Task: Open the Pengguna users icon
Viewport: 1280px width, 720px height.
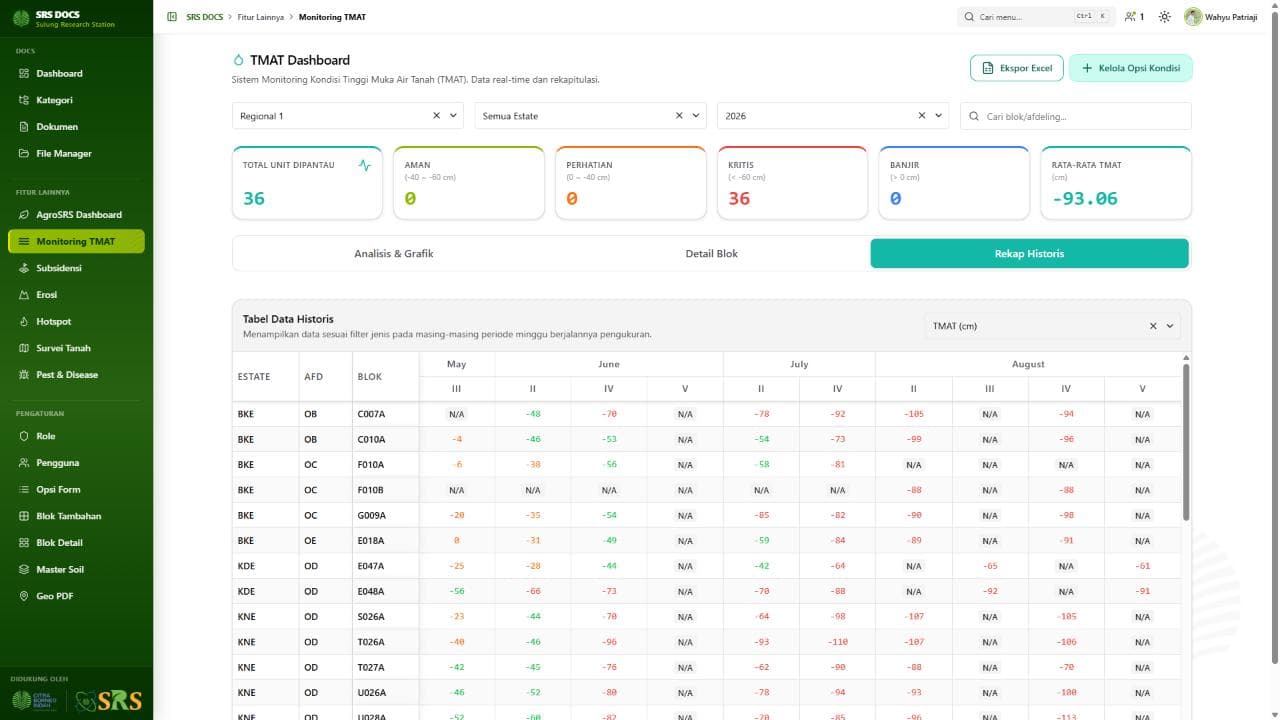Action: pos(24,463)
